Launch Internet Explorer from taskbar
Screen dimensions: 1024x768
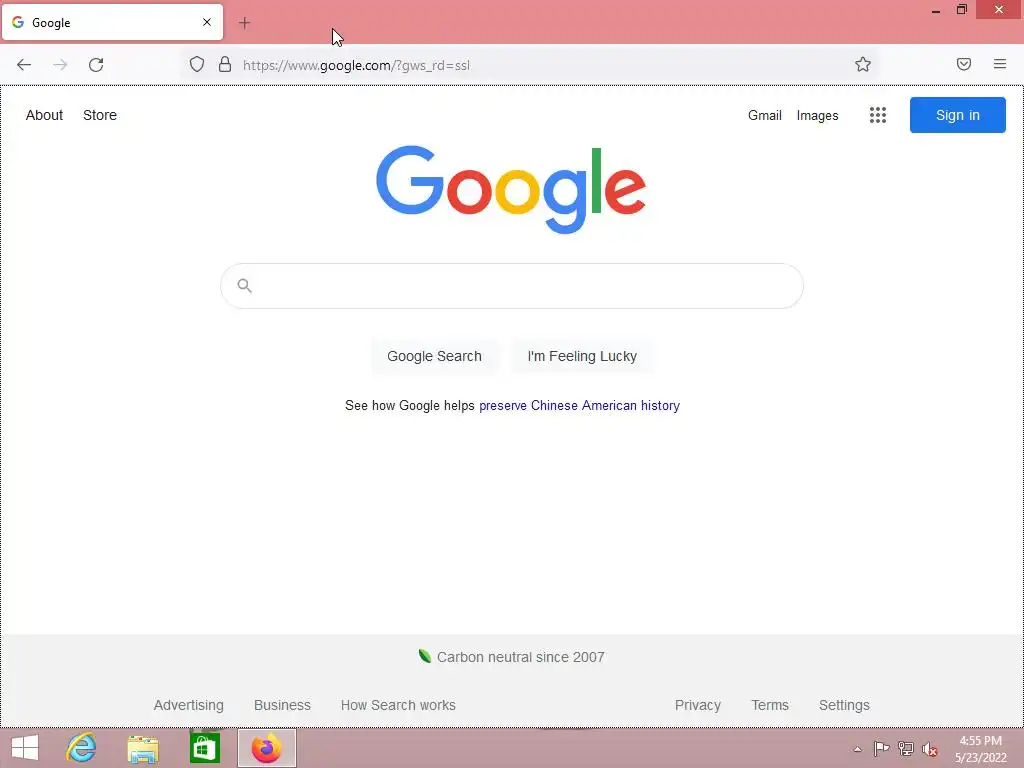[81, 748]
